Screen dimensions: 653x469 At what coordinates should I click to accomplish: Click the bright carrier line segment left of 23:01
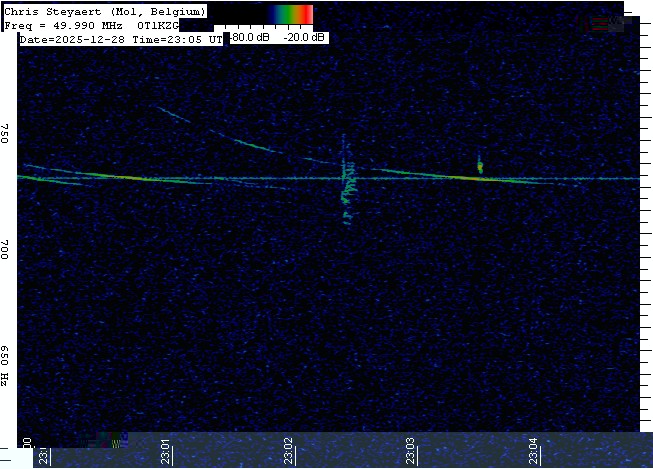tap(110, 178)
